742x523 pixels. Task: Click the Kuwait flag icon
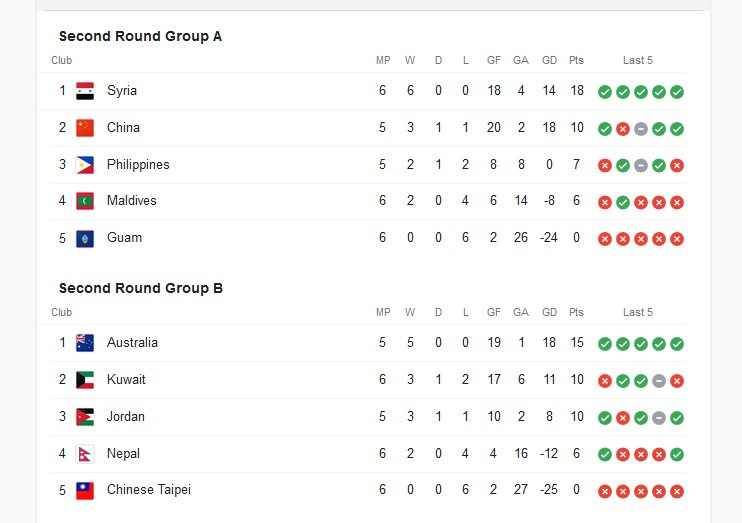tap(85, 380)
